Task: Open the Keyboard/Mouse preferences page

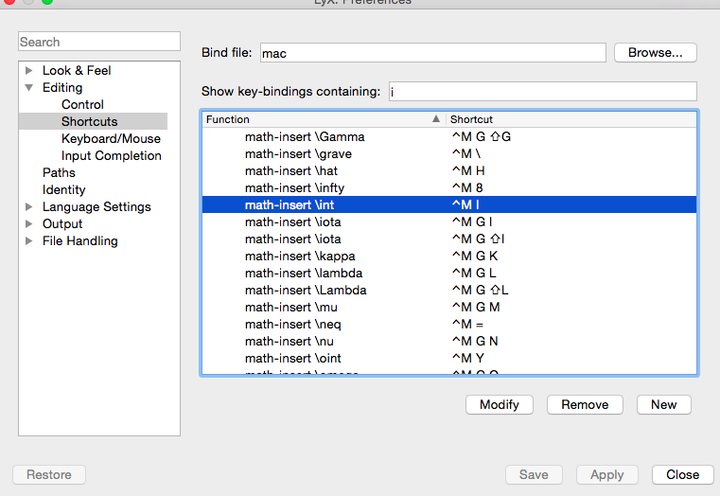Action: pos(110,139)
